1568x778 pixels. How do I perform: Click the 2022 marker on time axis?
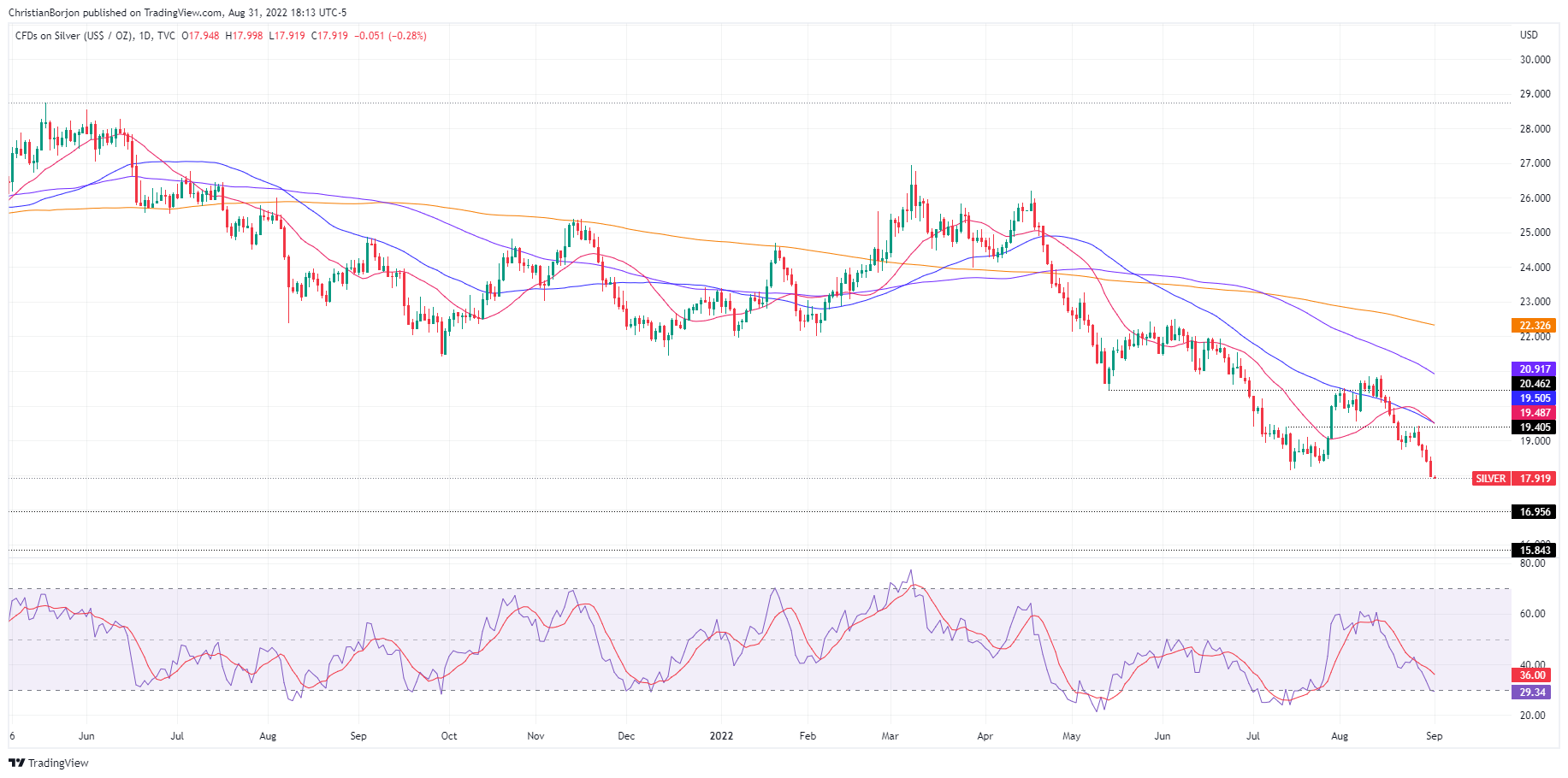coord(721,736)
